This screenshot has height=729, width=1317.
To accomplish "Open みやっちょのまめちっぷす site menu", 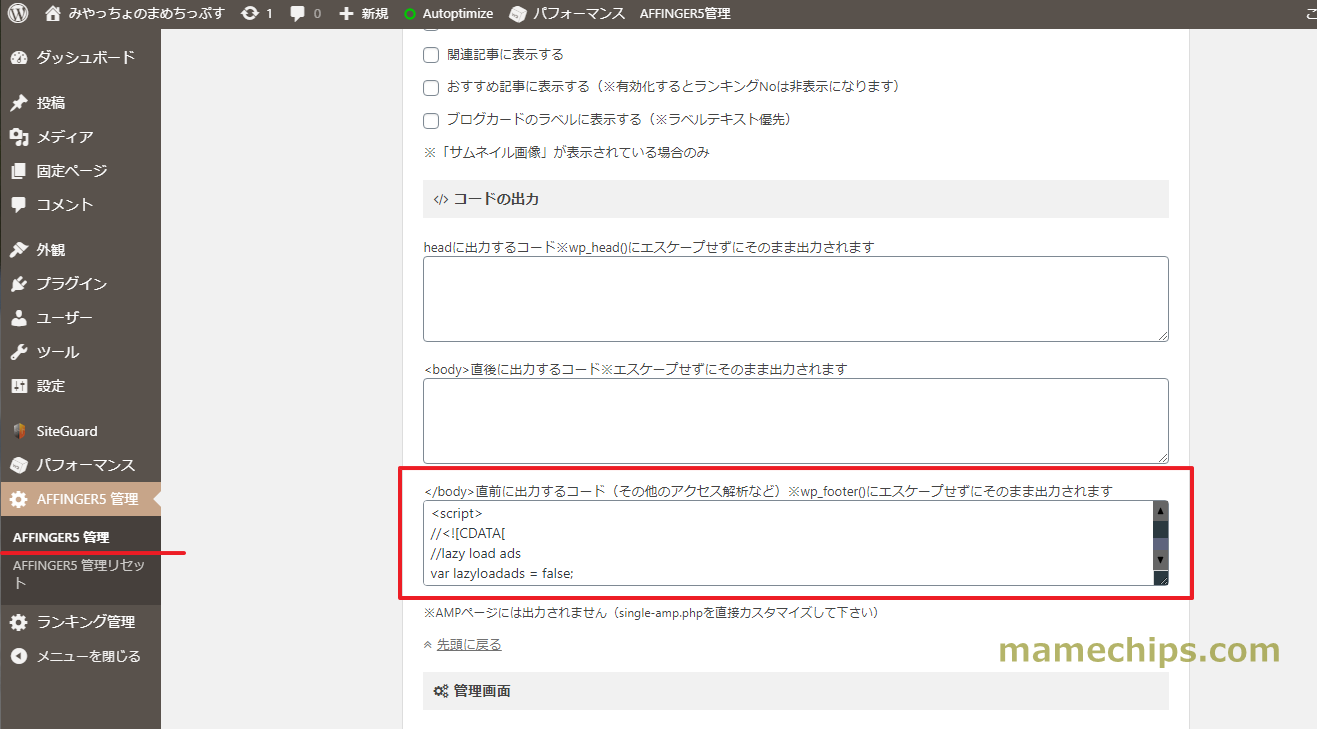I will pyautogui.click(x=146, y=14).
